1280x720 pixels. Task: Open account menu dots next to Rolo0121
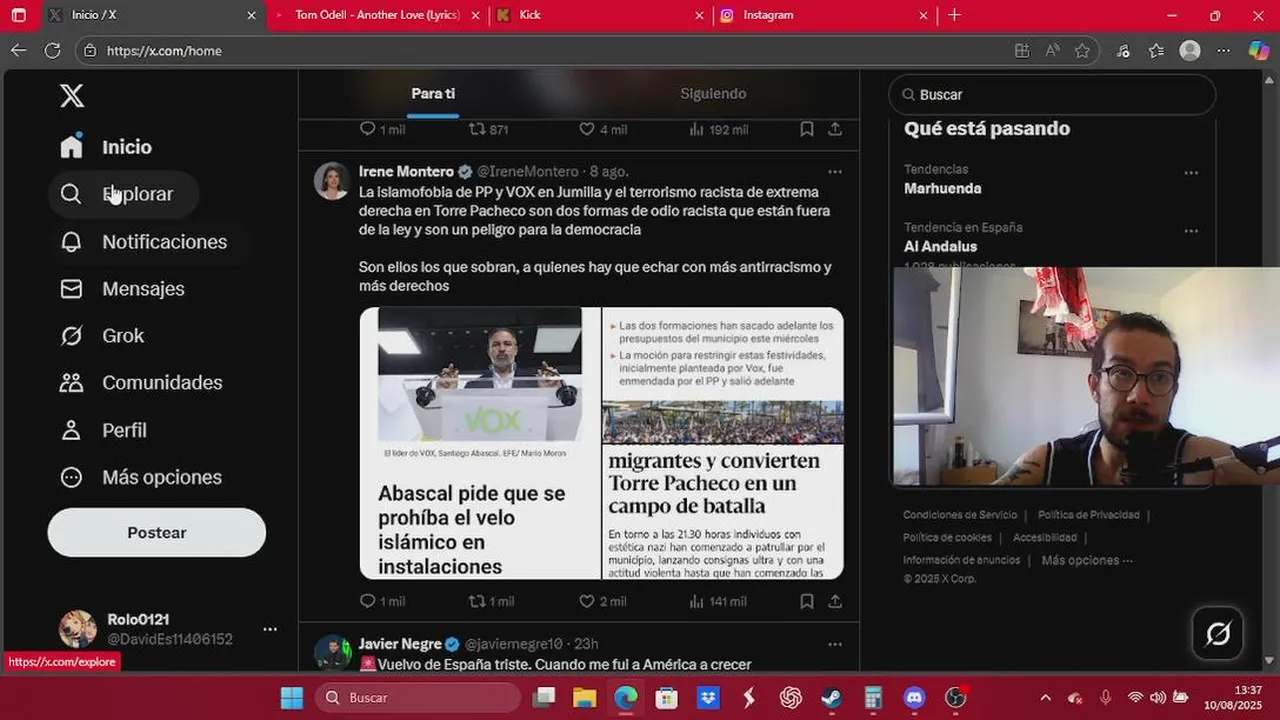270,629
